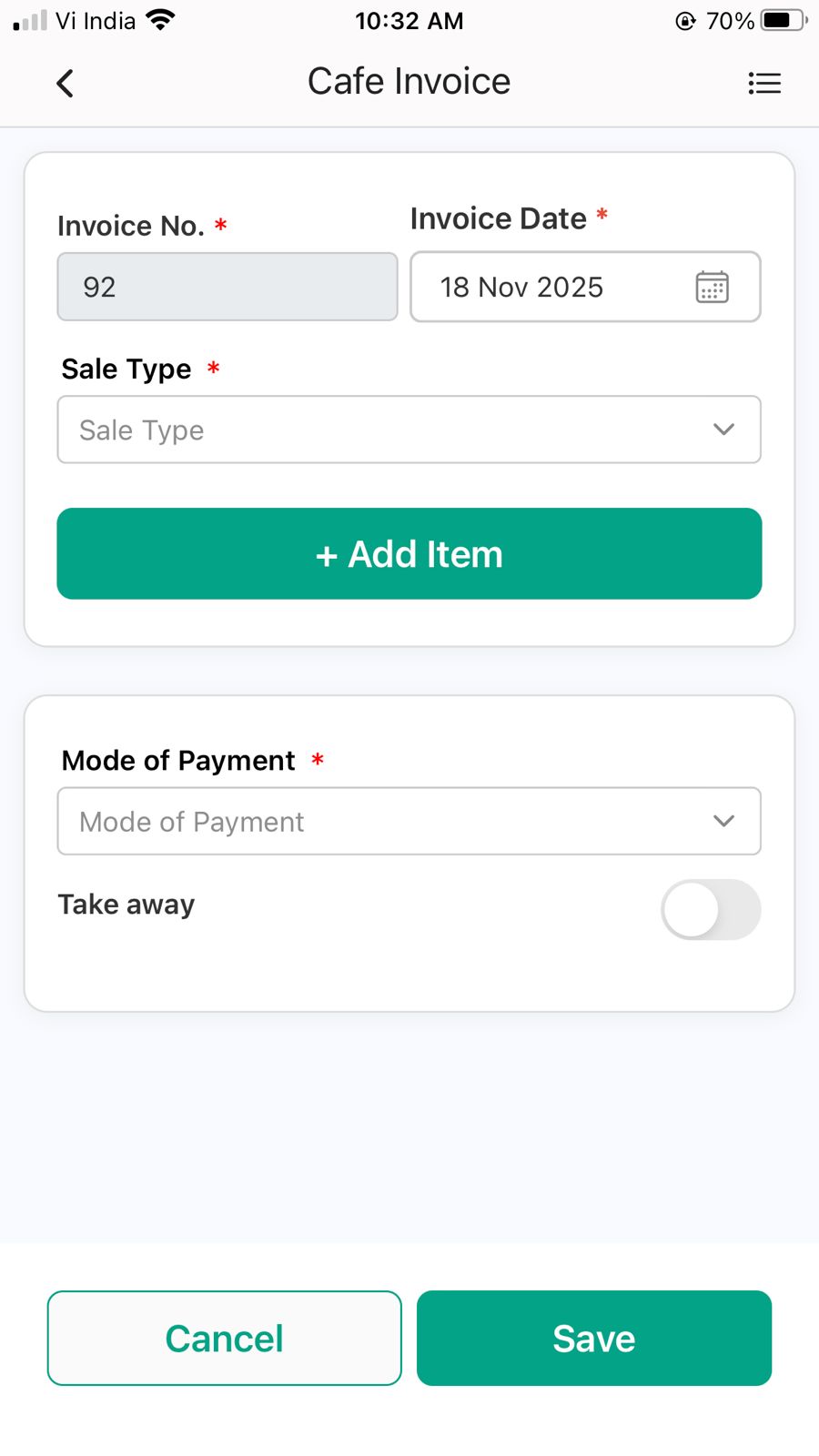Expand the Sale Type dropdown chevron
Viewport: 819px width, 1456px height.
tap(723, 430)
